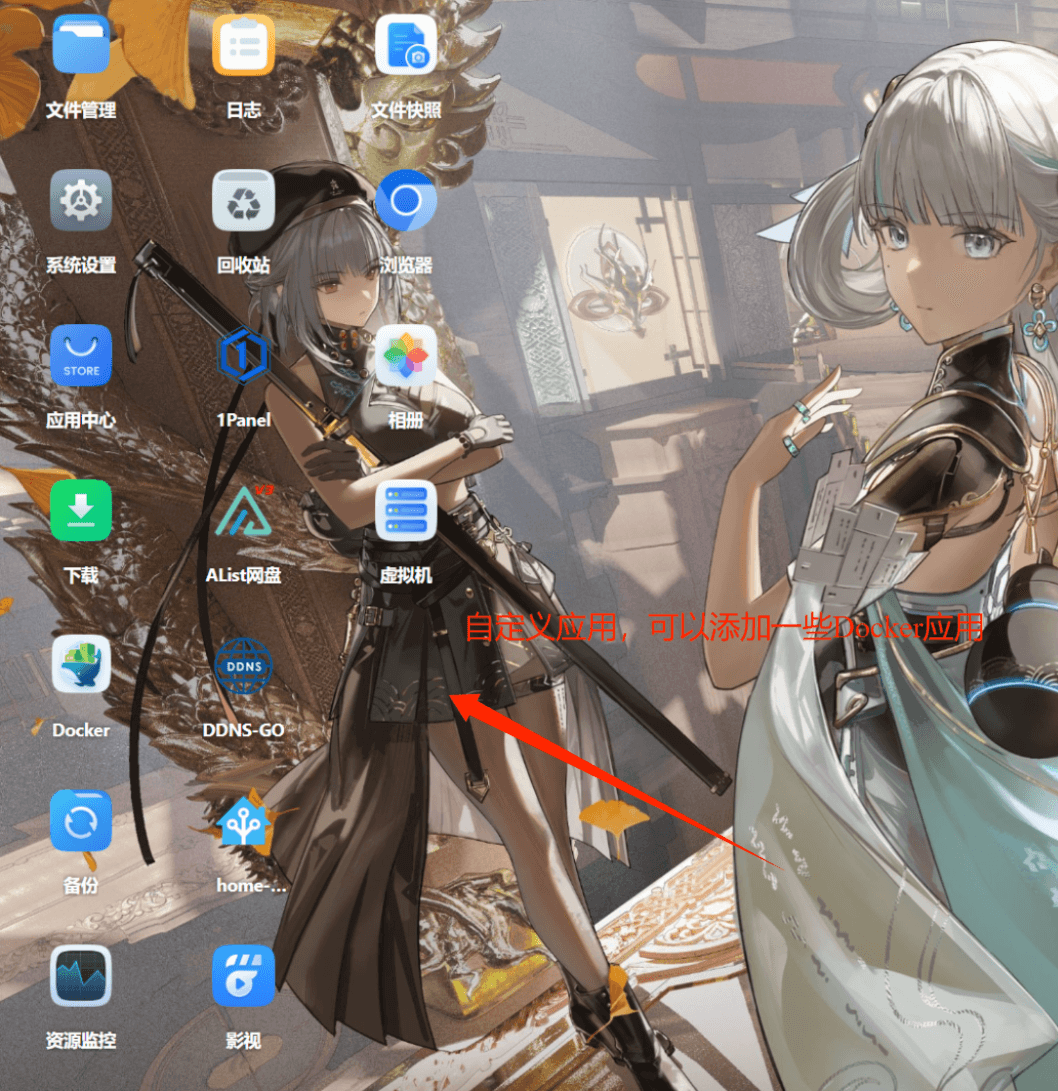Click the 资源监控 label text
Image resolution: width=1058 pixels, height=1091 pixels.
pyautogui.click(x=81, y=1040)
